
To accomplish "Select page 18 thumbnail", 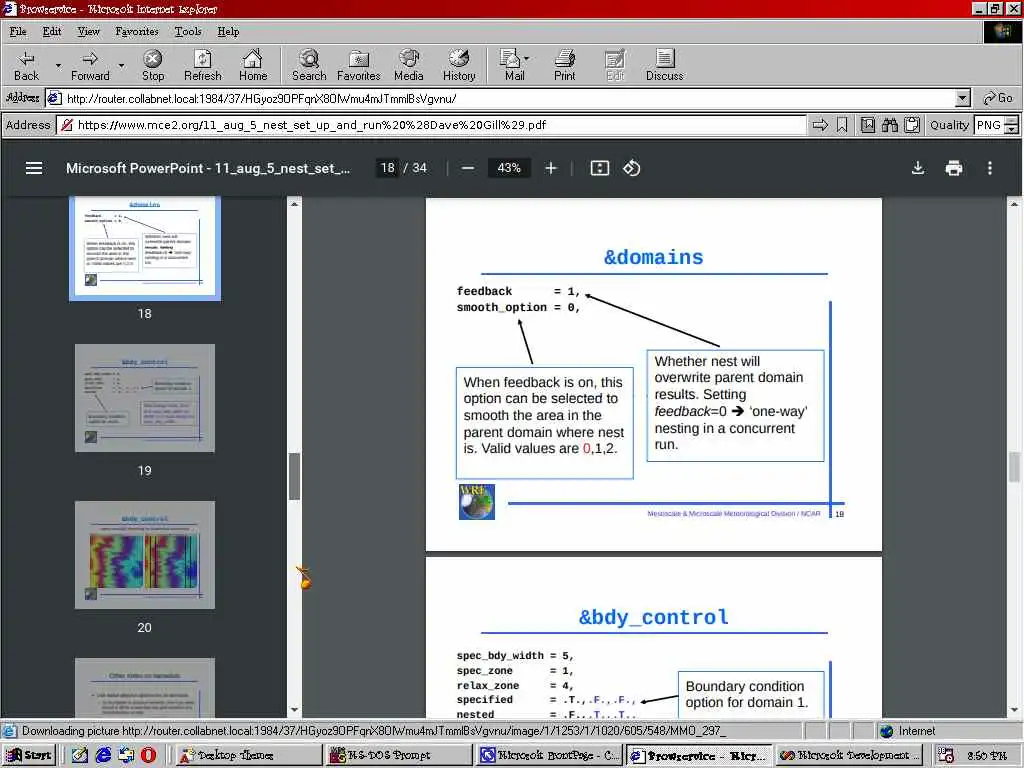I will (x=144, y=248).
